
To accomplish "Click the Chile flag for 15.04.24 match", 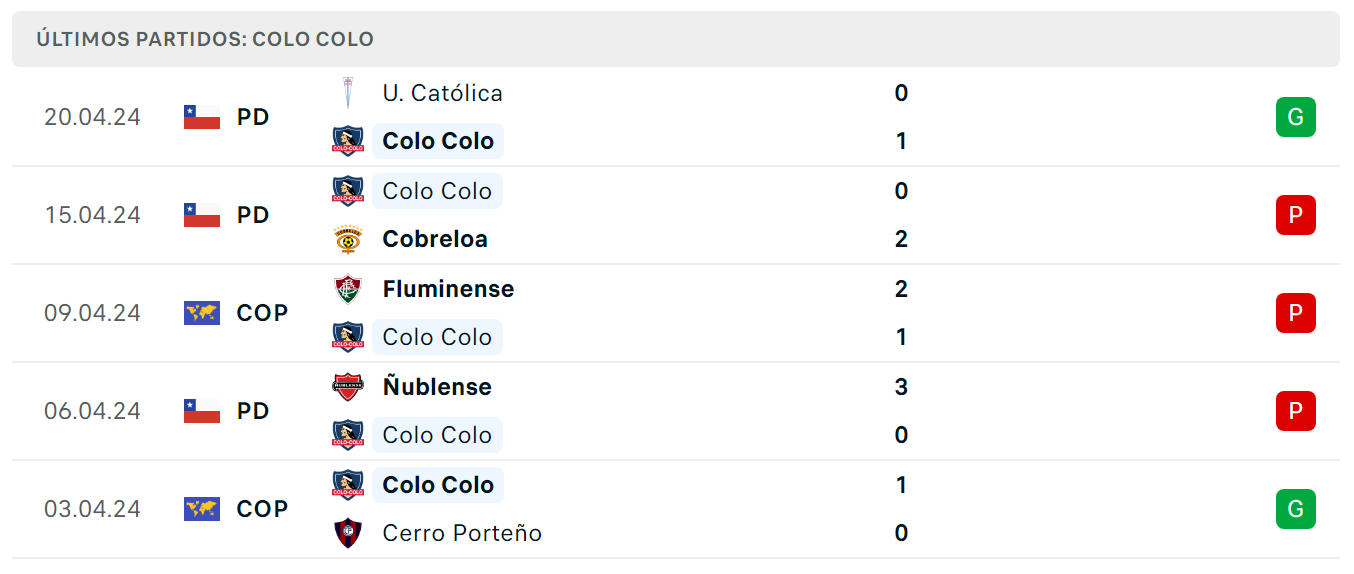I will pos(202,215).
